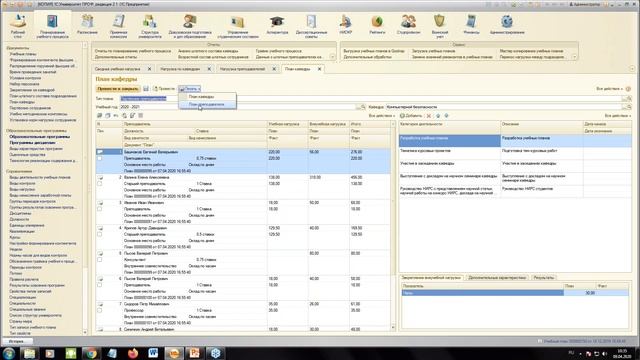The image size is (640, 360).
Task: Click the История button at bottom left
Action: 17,341
